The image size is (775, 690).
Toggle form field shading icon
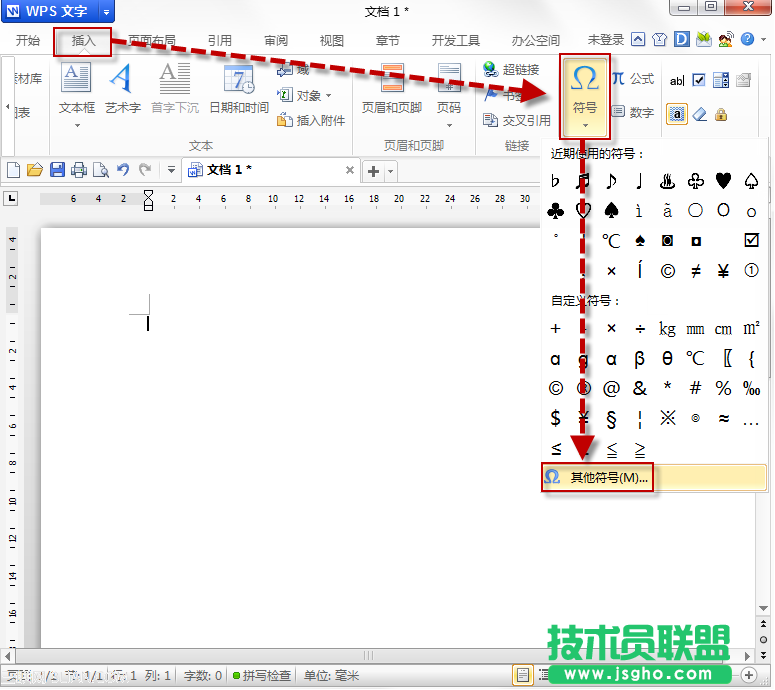coord(677,115)
